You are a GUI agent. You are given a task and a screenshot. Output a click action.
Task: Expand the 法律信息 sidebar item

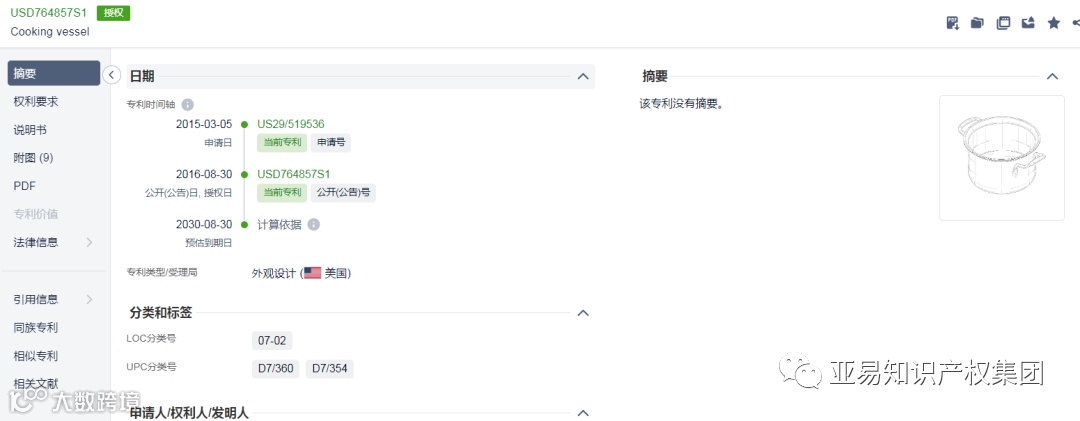pos(53,243)
